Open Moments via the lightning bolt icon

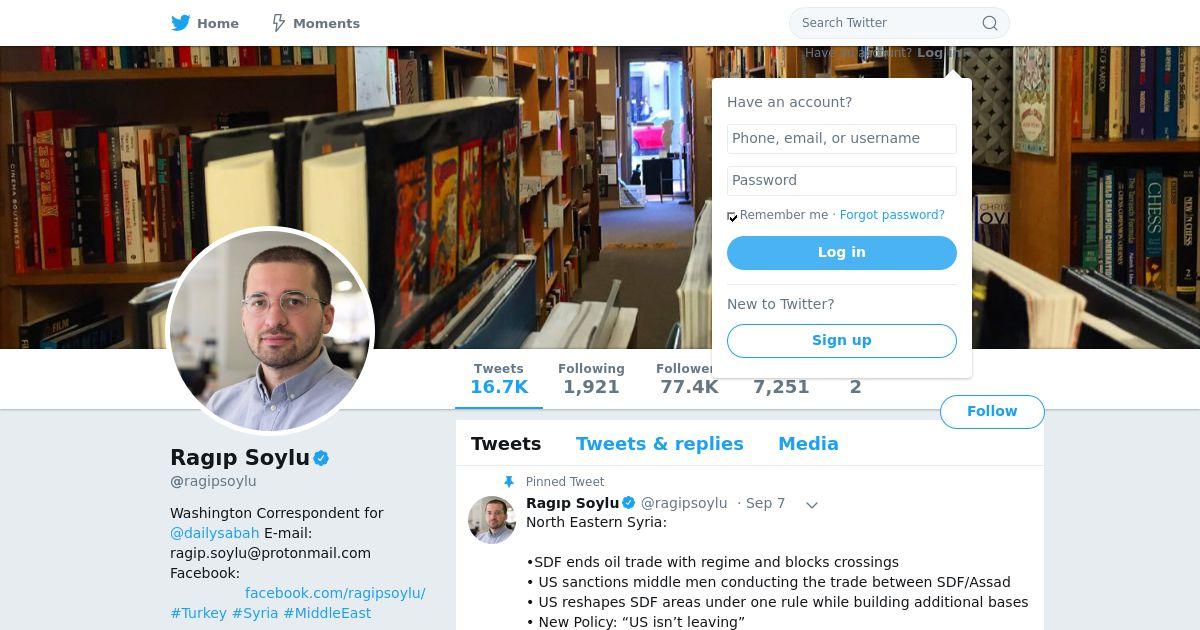coord(279,22)
